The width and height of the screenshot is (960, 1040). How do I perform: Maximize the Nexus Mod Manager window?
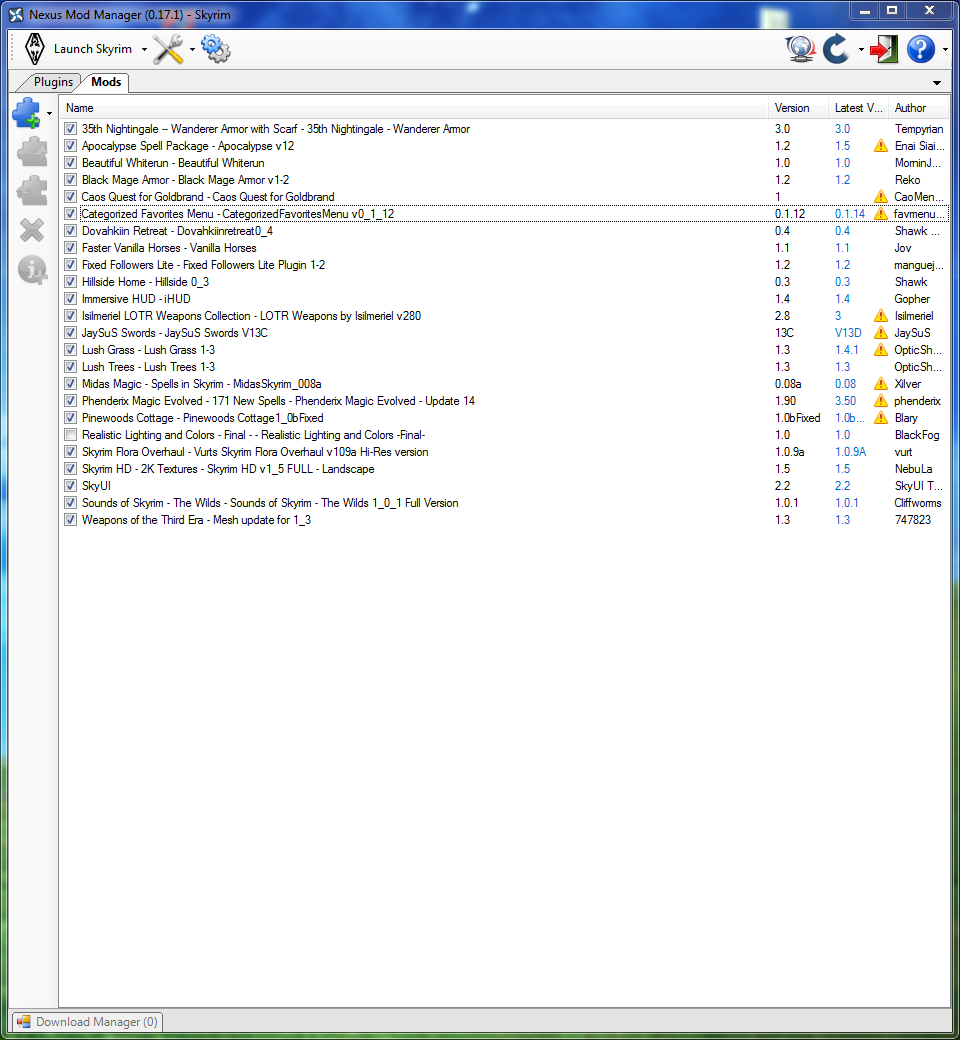pyautogui.click(x=892, y=11)
